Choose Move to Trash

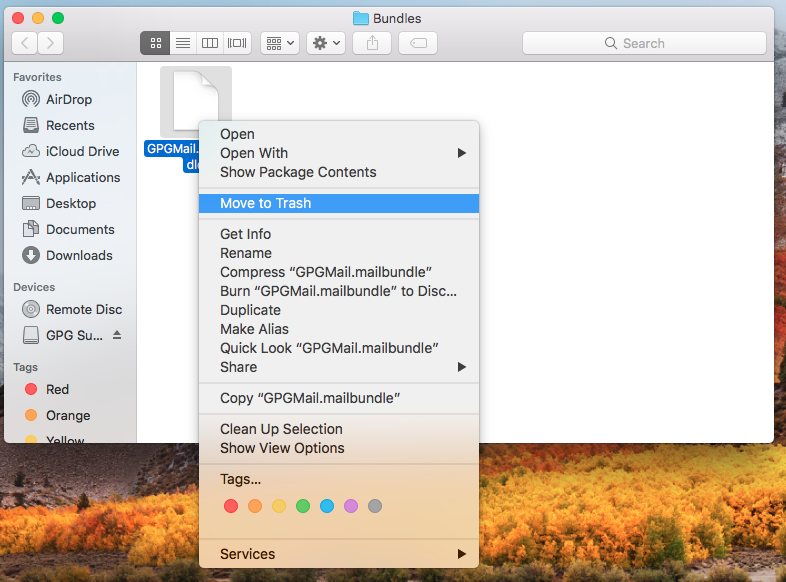339,204
